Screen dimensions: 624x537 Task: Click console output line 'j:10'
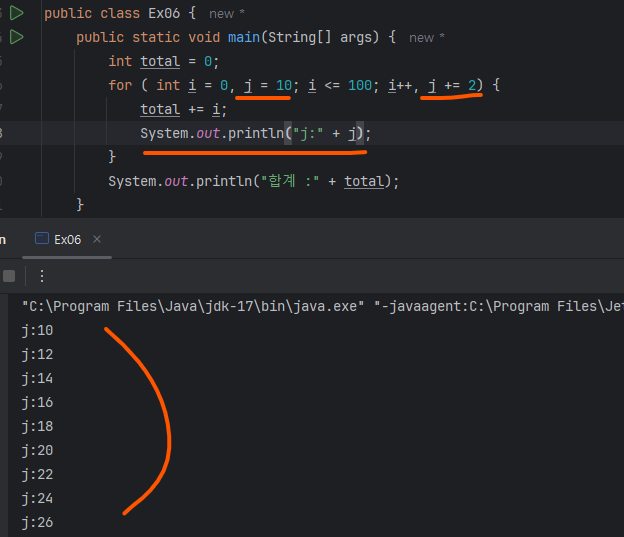click(37, 330)
